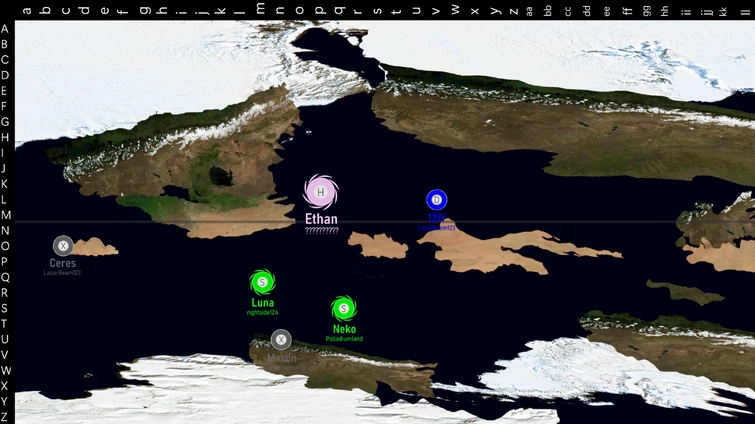Click column label kk in top ruler
The width and height of the screenshot is (755, 424).
point(723,11)
